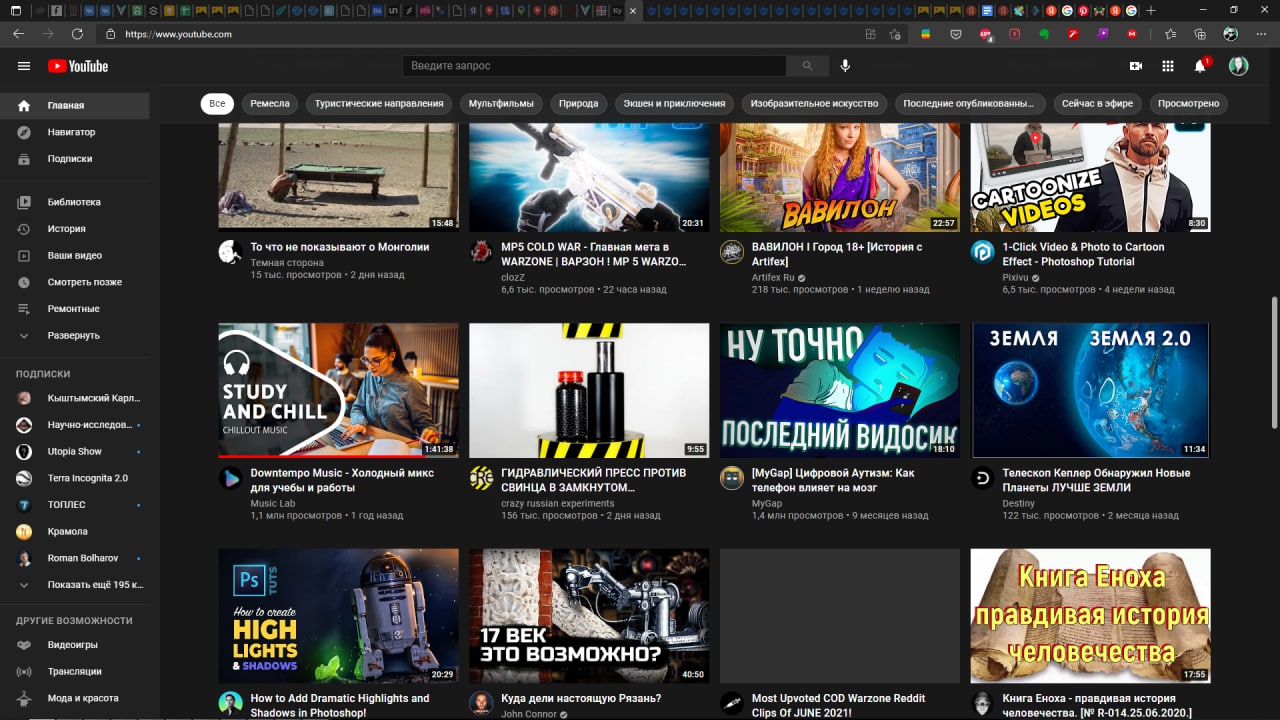Viewport: 1280px width, 720px height.
Task: Open История in the sidebar
Action: pos(75,229)
